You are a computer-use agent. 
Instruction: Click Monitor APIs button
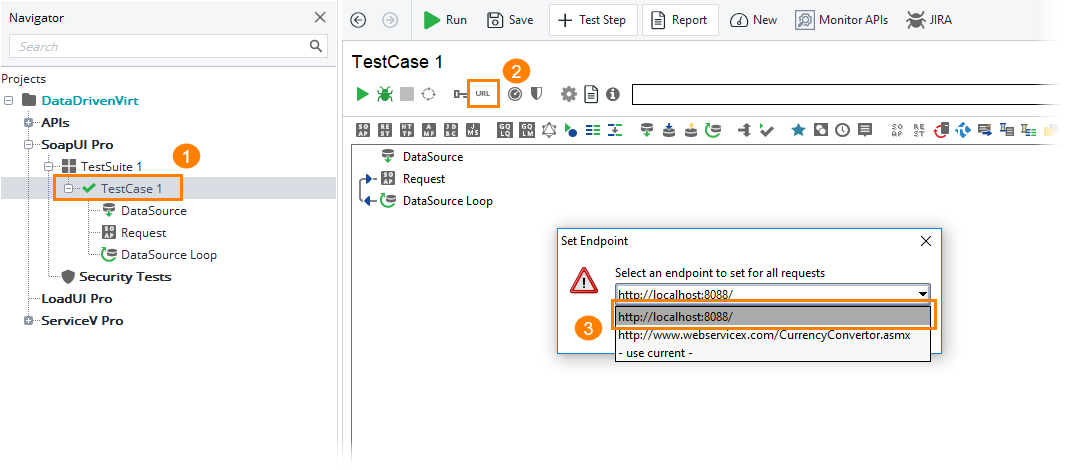[x=842, y=20]
